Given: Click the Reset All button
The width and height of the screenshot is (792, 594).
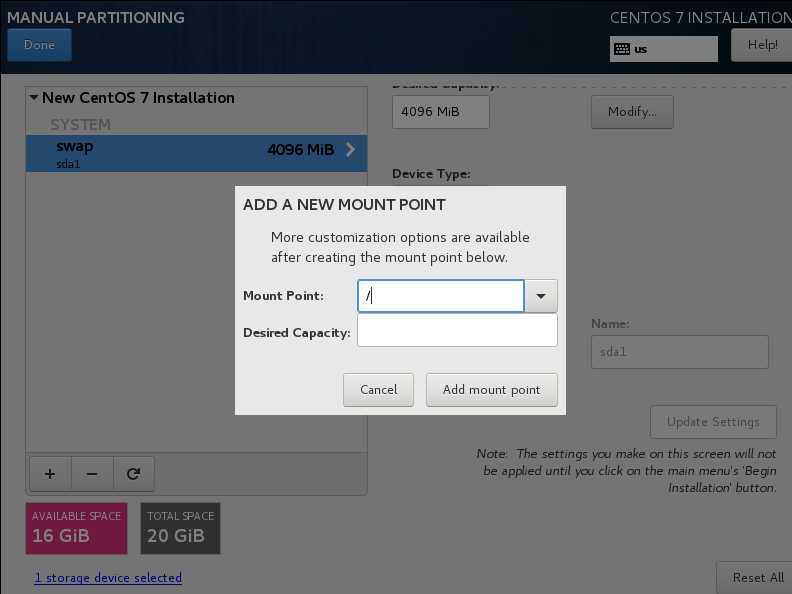Looking at the screenshot, I should click(x=756, y=577).
